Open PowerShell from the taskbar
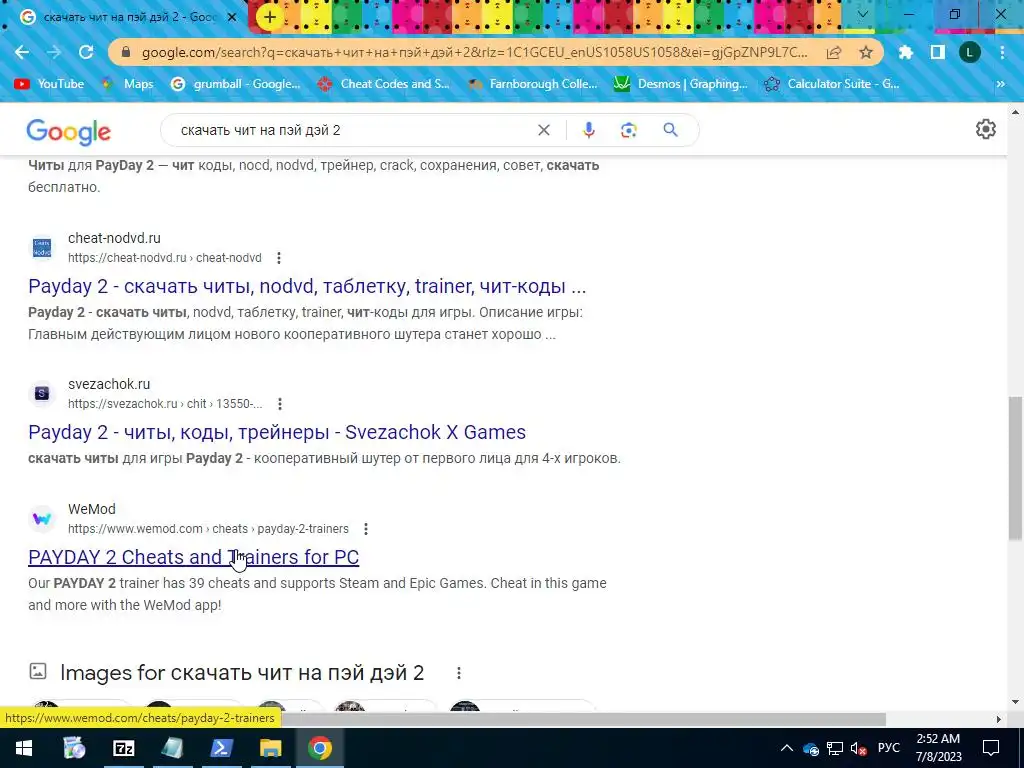This screenshot has width=1024, height=768. click(x=221, y=748)
